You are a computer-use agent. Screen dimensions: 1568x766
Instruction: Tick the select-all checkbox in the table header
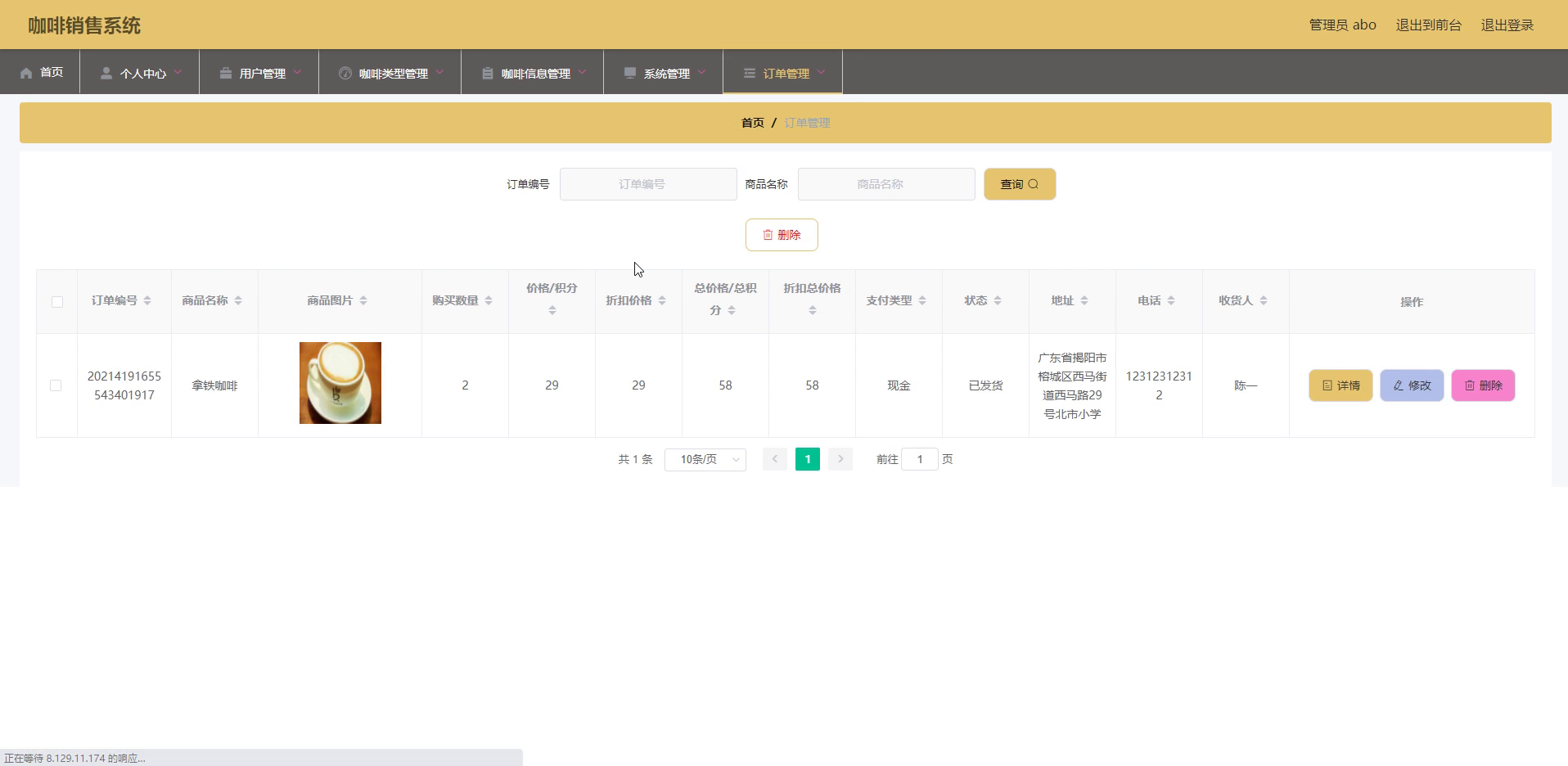[x=57, y=302]
